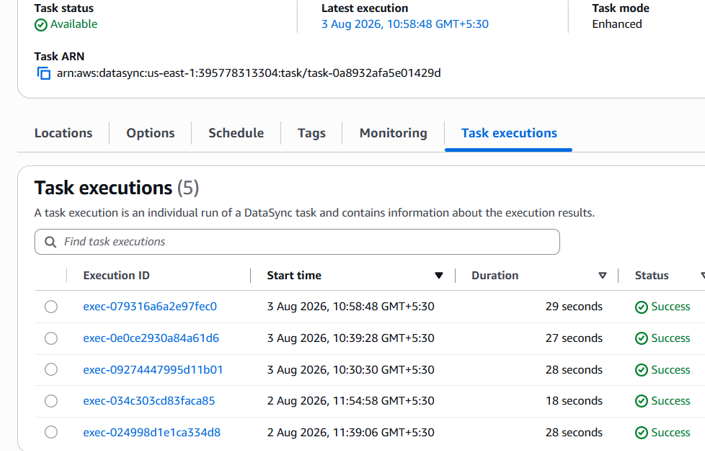Viewport: 705px width, 451px height.
Task: Select radio button for exec-024998d1e1ca334d8
Action: (x=51, y=432)
